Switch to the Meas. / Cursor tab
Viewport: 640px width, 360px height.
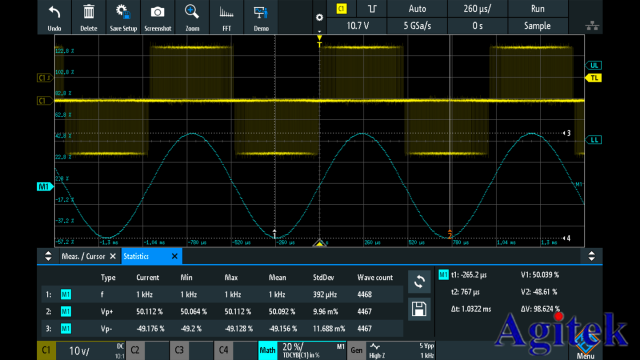[83, 256]
